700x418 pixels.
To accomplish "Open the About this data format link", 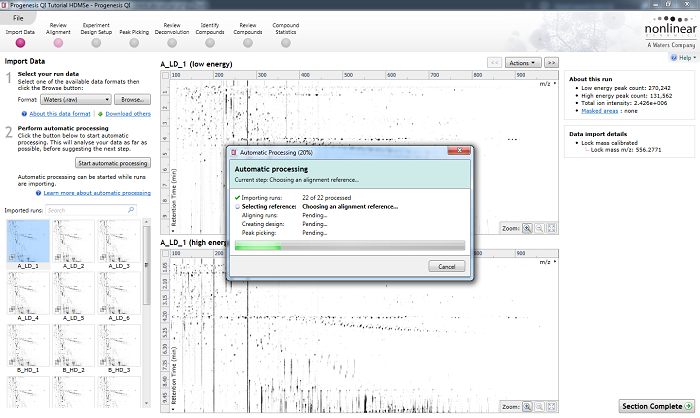I will coord(60,114).
